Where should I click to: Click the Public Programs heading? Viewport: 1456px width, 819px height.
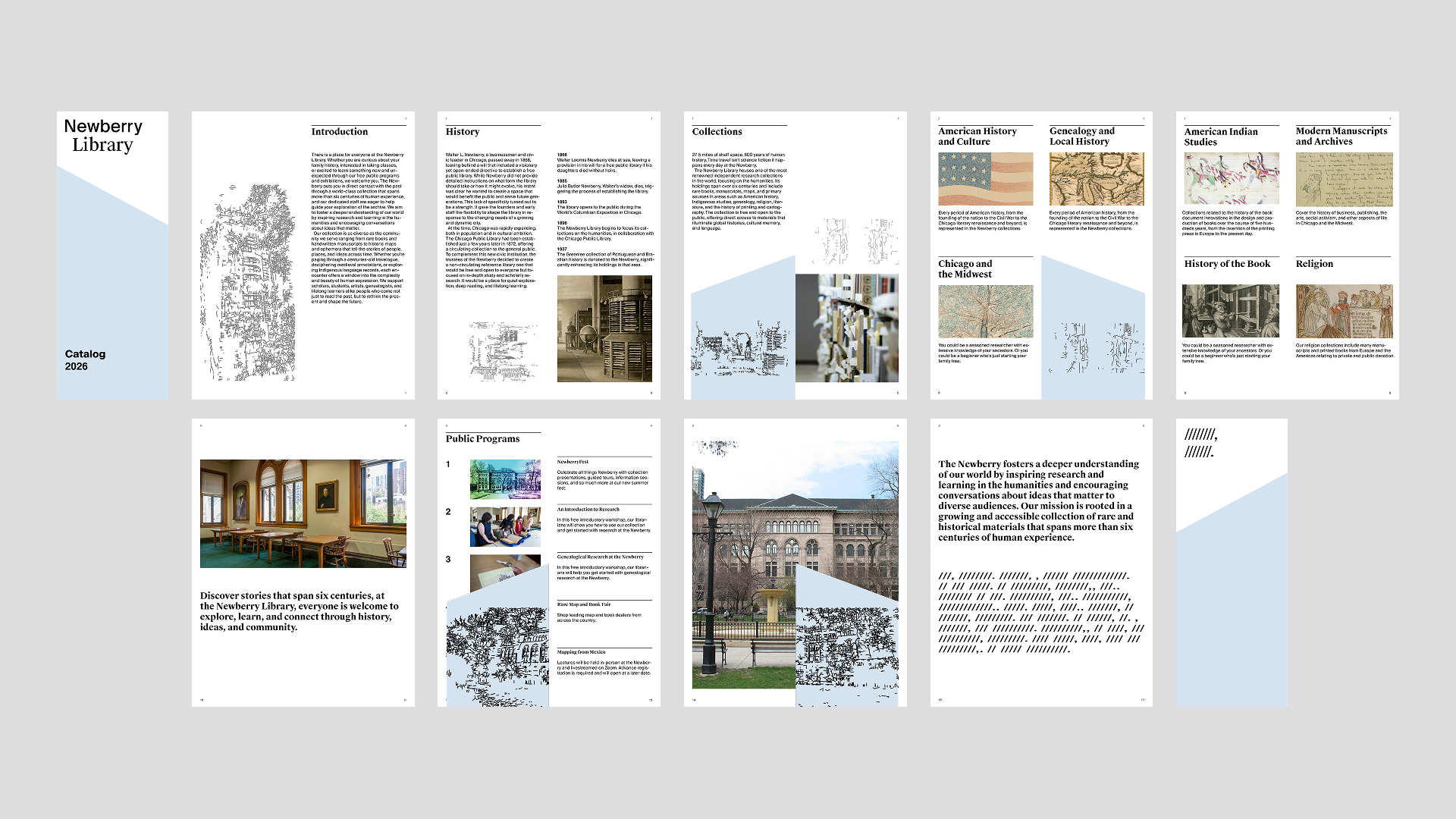coord(482,439)
